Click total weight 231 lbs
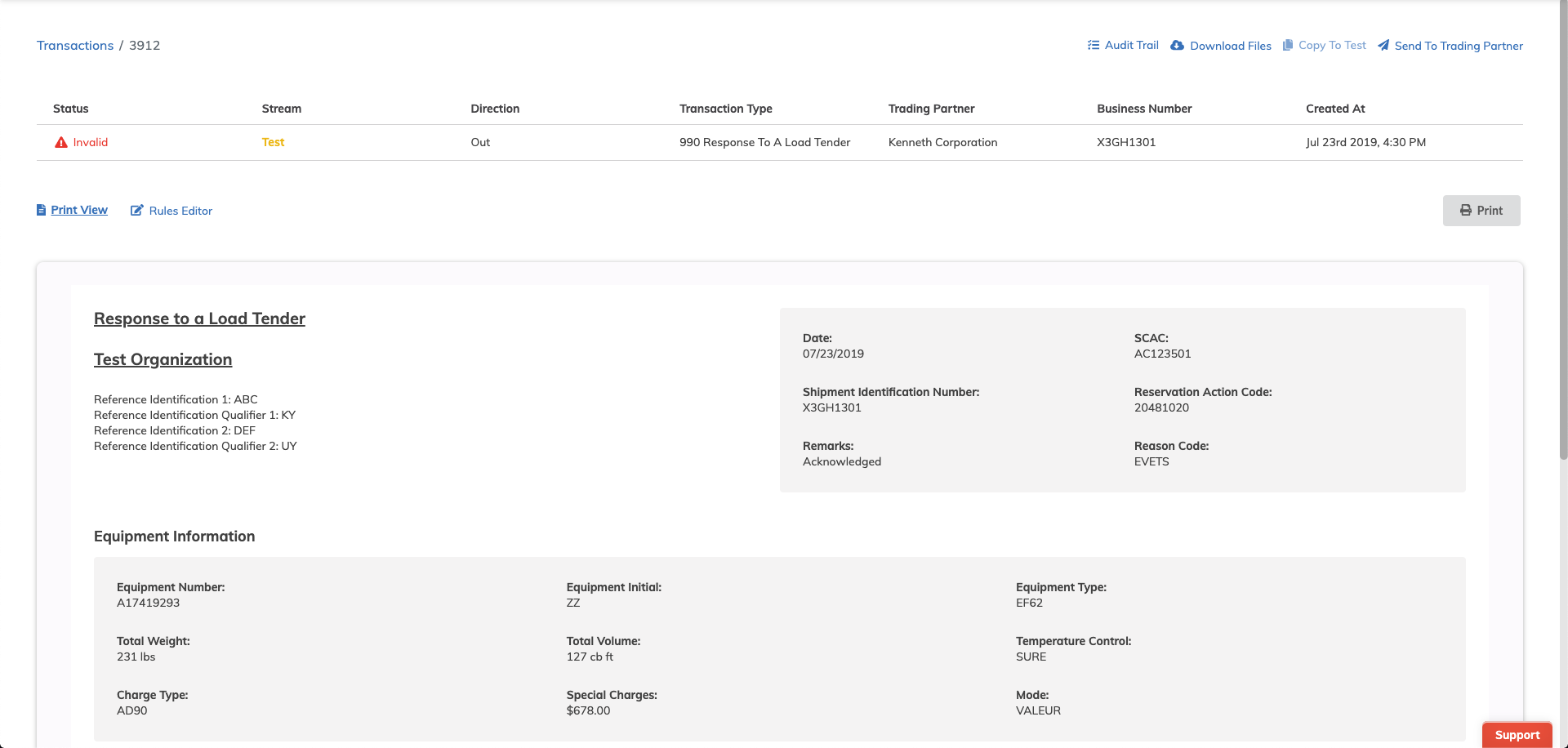Image resolution: width=1568 pixels, height=748 pixels. (136, 657)
